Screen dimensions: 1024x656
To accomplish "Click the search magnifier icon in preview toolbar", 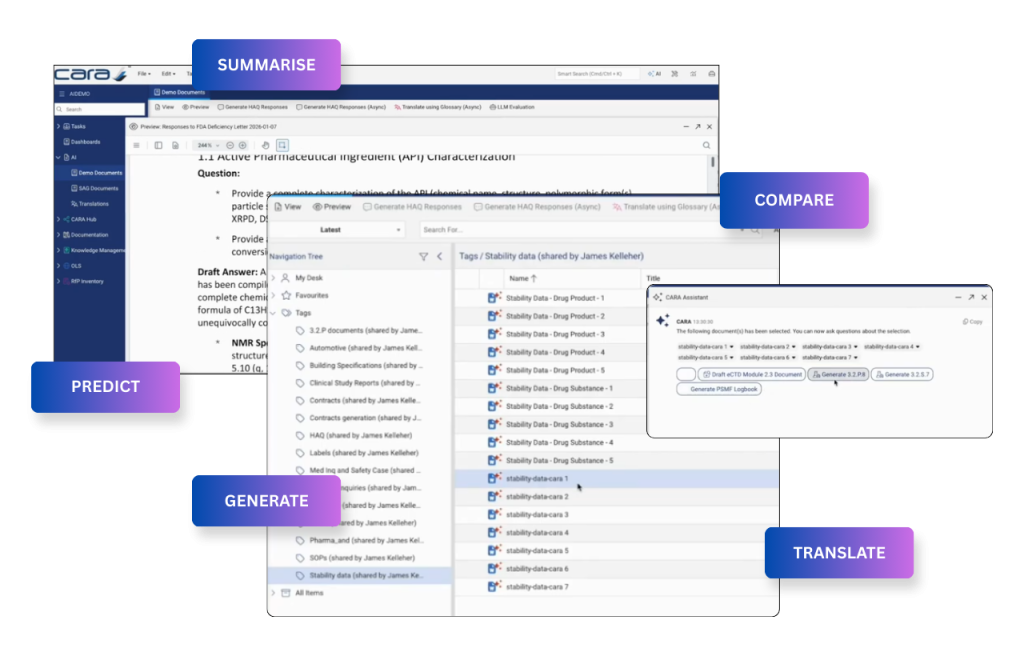I will tap(707, 145).
